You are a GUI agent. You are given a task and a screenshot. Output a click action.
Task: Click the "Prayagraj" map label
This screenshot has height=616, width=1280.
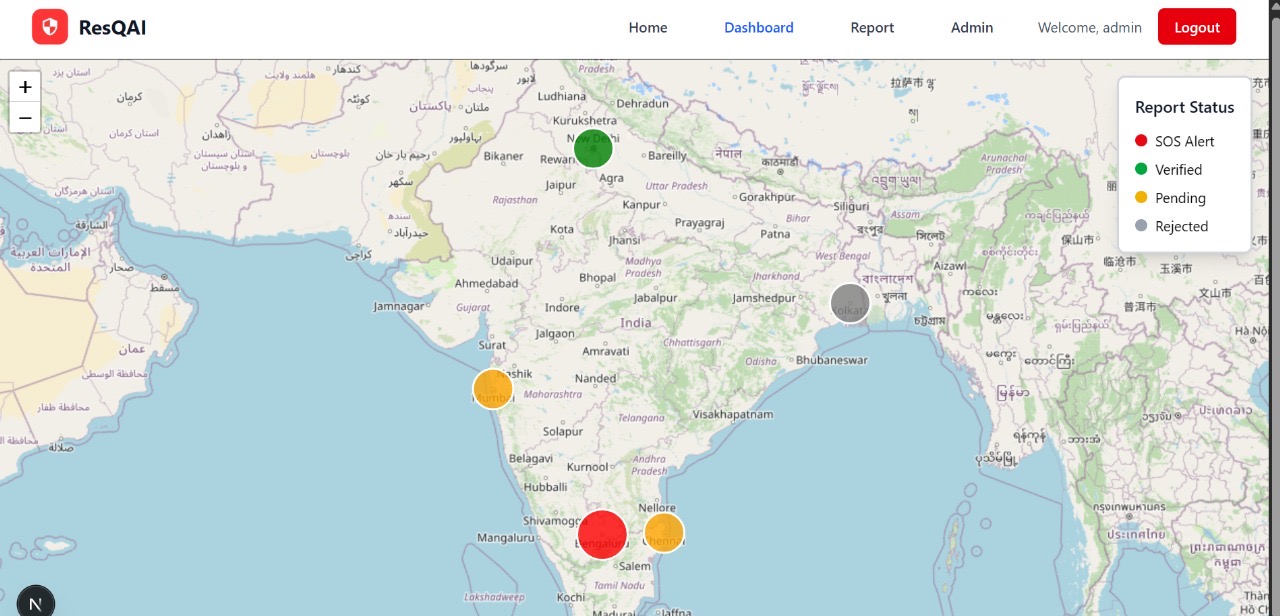(x=699, y=222)
